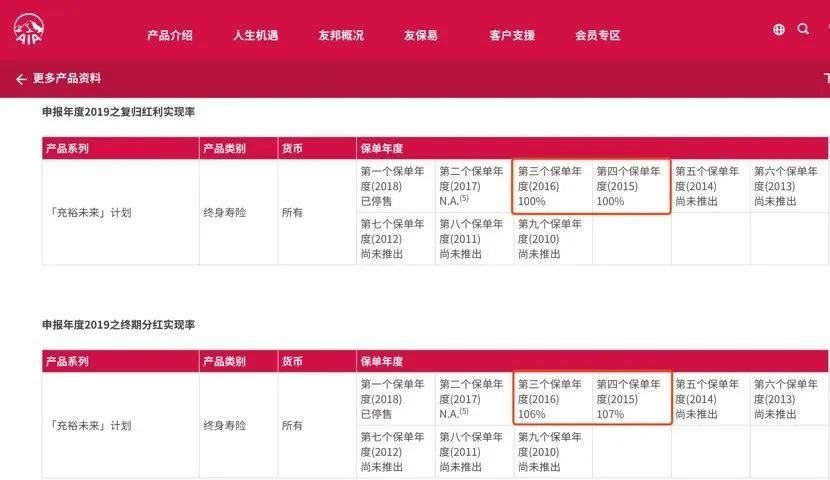
Task: Click 货币 header in the 终期分红 table
Action: [x=317, y=361]
